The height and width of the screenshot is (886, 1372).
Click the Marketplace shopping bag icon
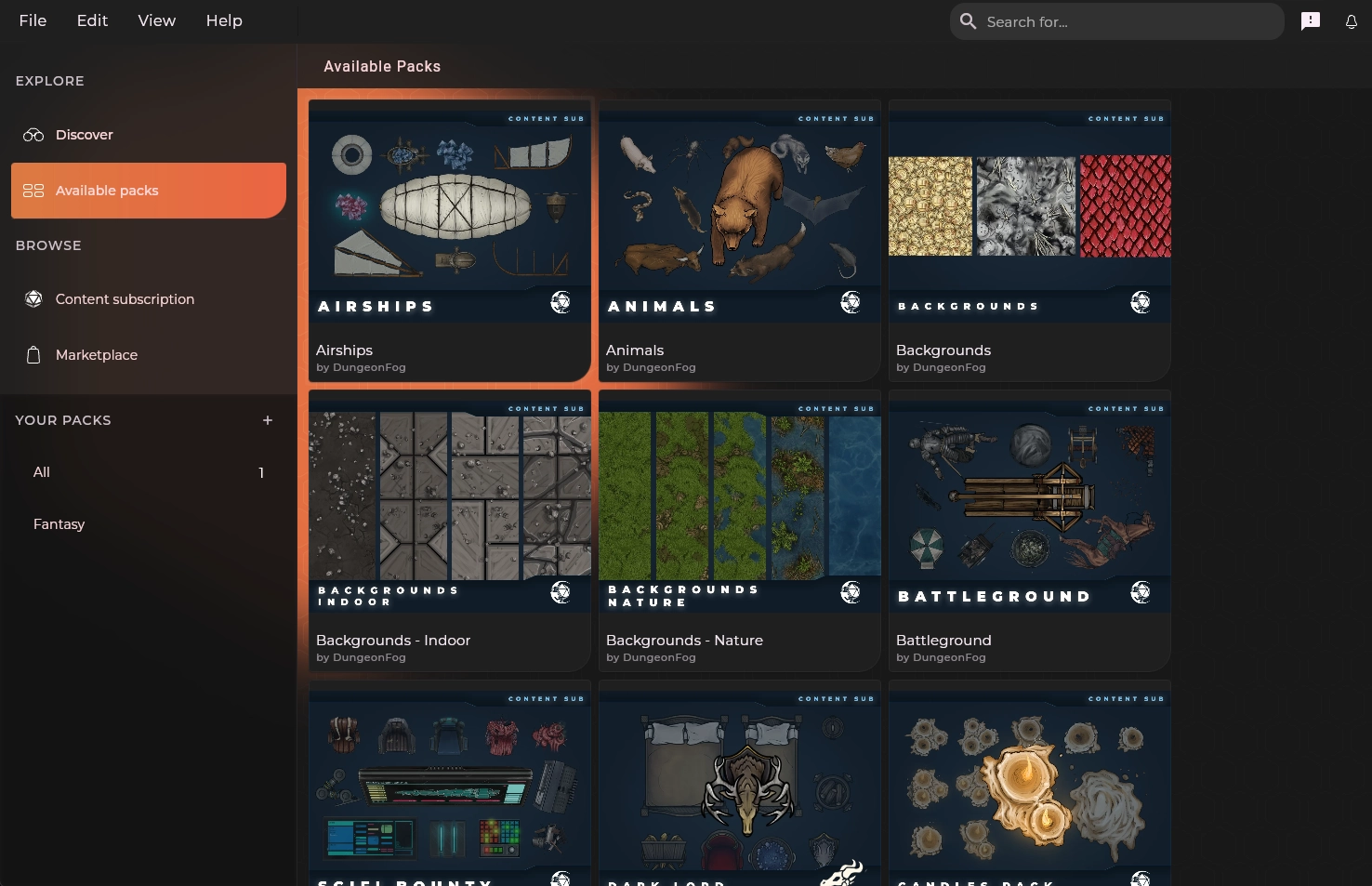tap(33, 355)
